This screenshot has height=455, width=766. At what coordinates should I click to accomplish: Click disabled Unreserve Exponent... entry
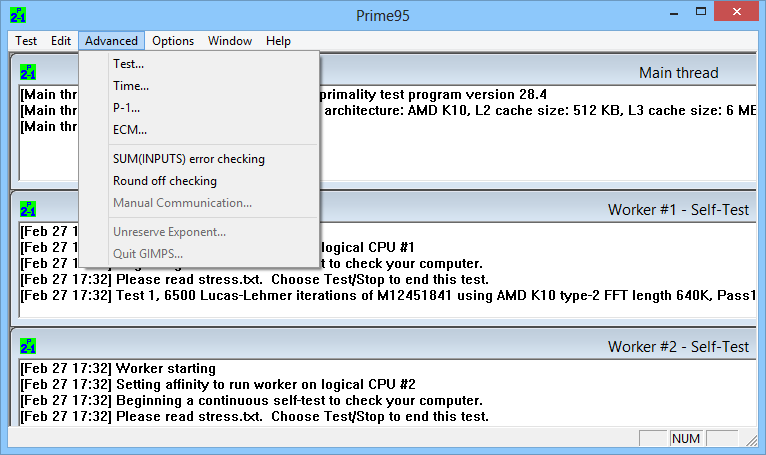click(199, 232)
